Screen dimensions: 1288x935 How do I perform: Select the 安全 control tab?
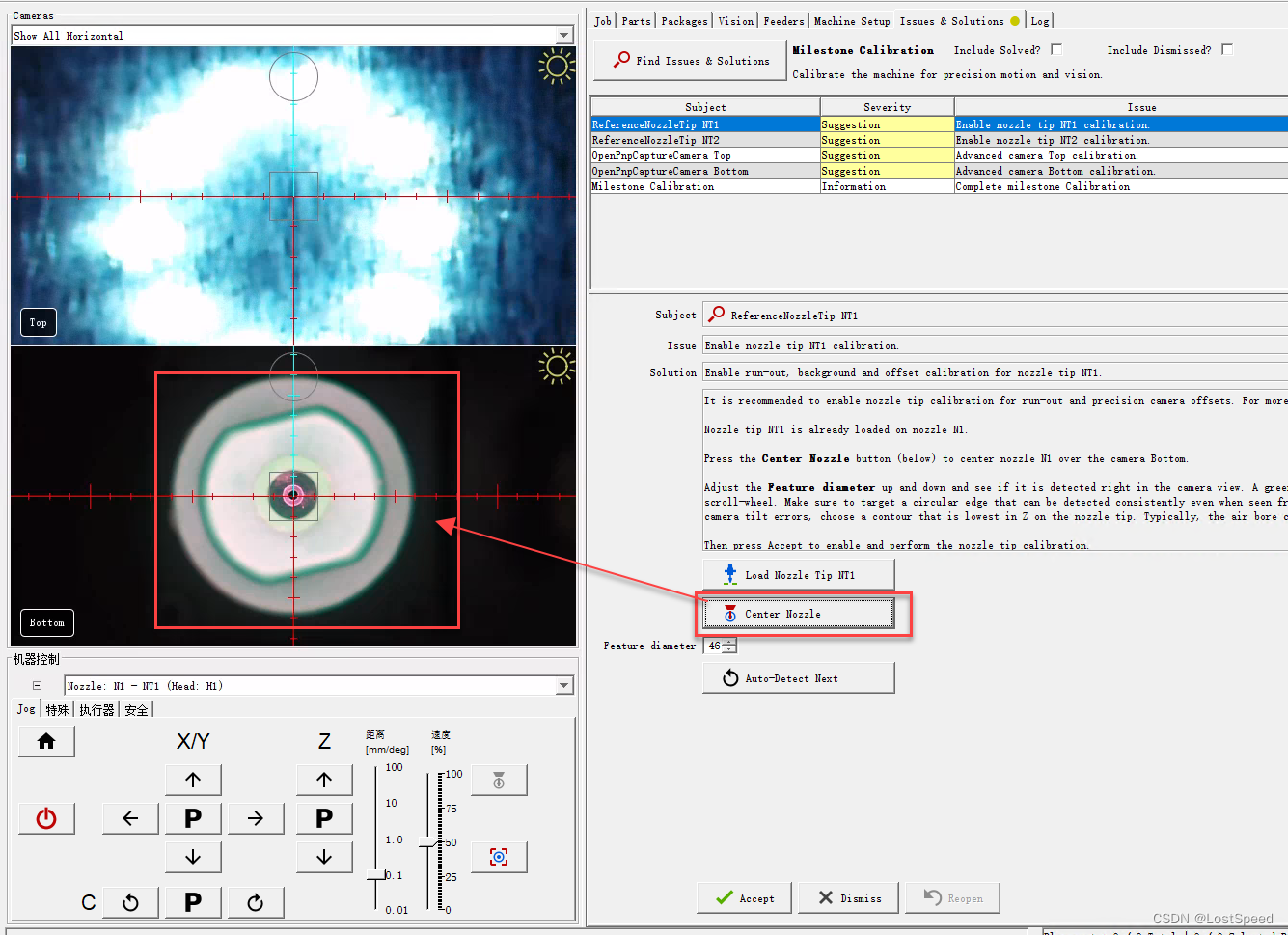136,710
